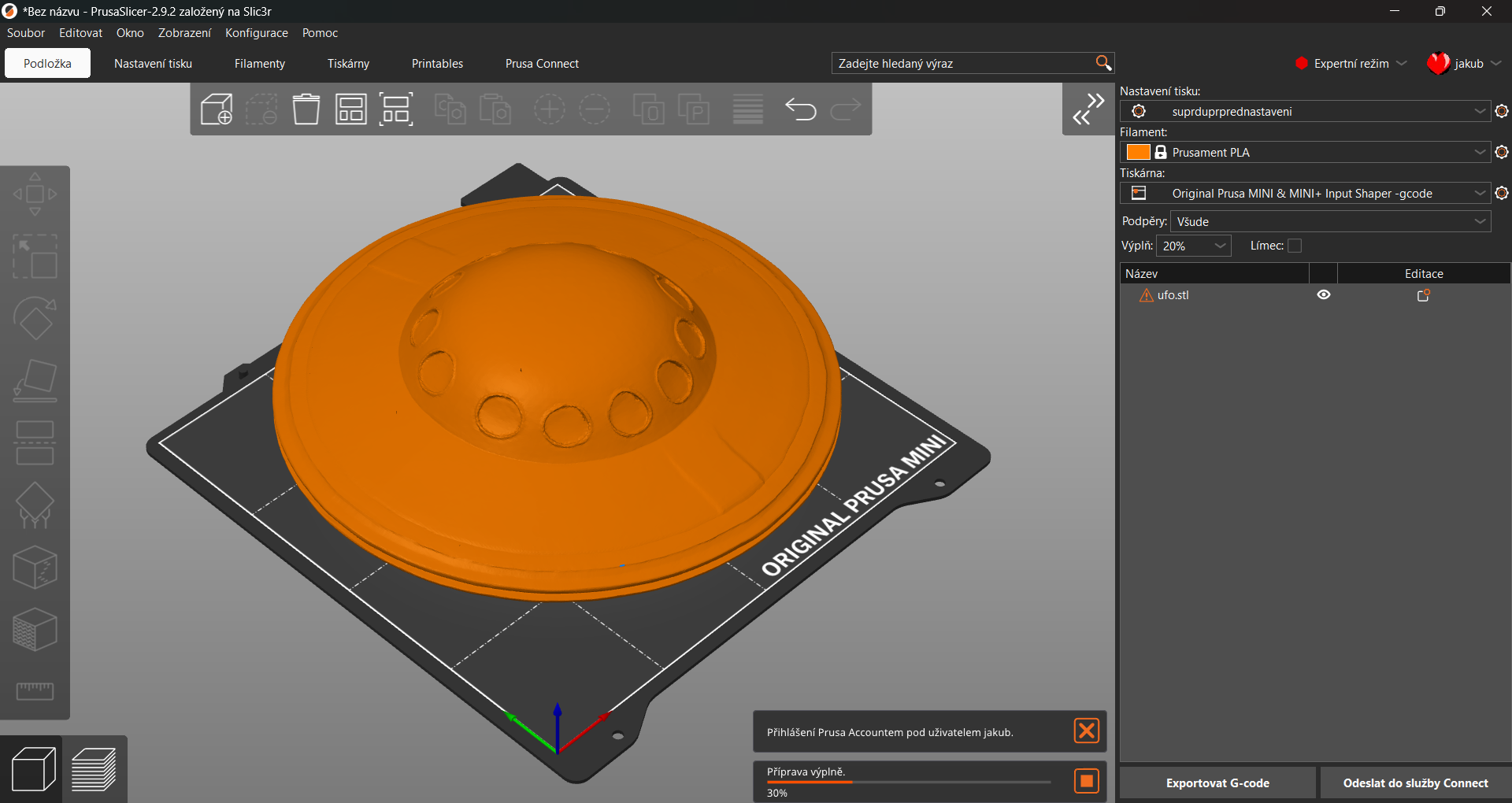
Task: Open the jakub account dropdown
Action: [1465, 63]
